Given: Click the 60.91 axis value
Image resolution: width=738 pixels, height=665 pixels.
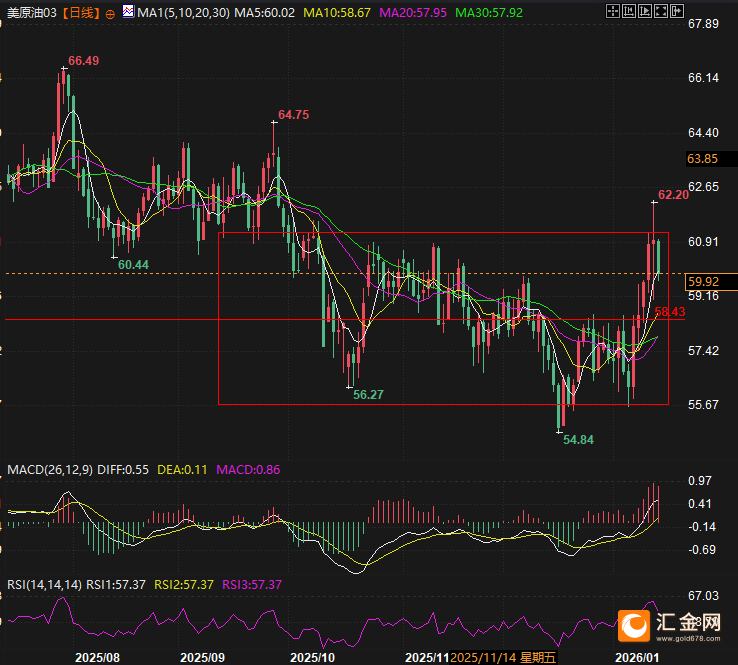Looking at the screenshot, I should [704, 242].
